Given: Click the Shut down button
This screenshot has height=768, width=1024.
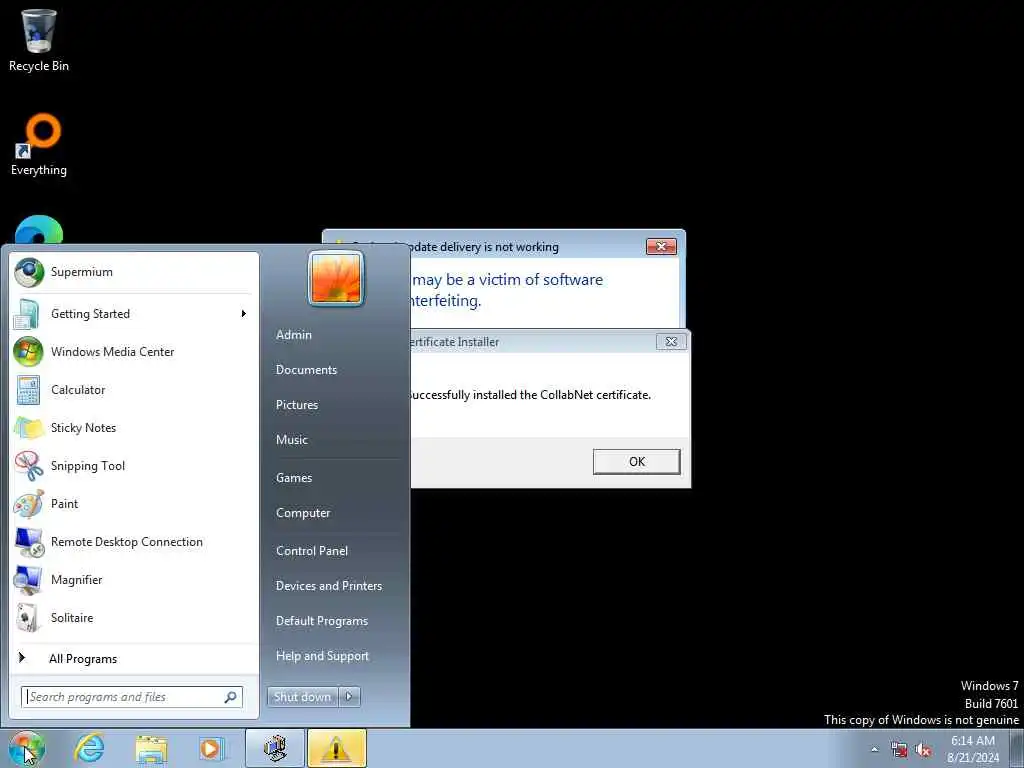Looking at the screenshot, I should (x=302, y=697).
